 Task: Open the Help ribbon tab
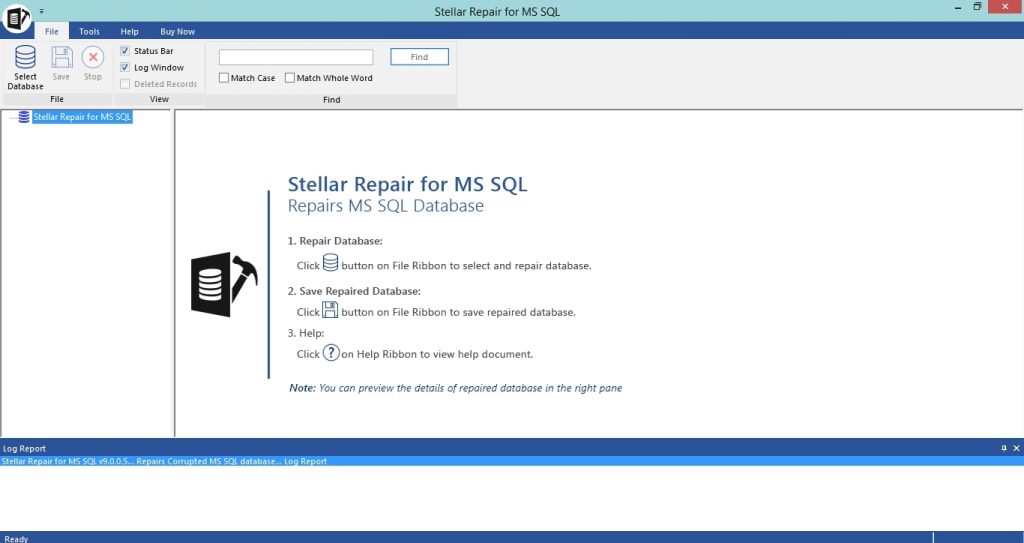coord(129,31)
